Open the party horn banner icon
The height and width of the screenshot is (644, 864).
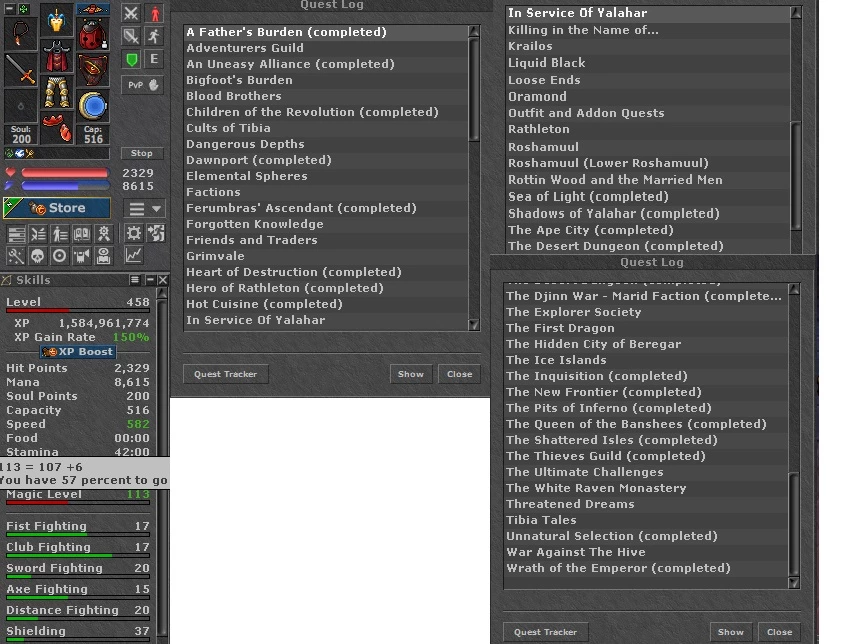click(x=82, y=256)
